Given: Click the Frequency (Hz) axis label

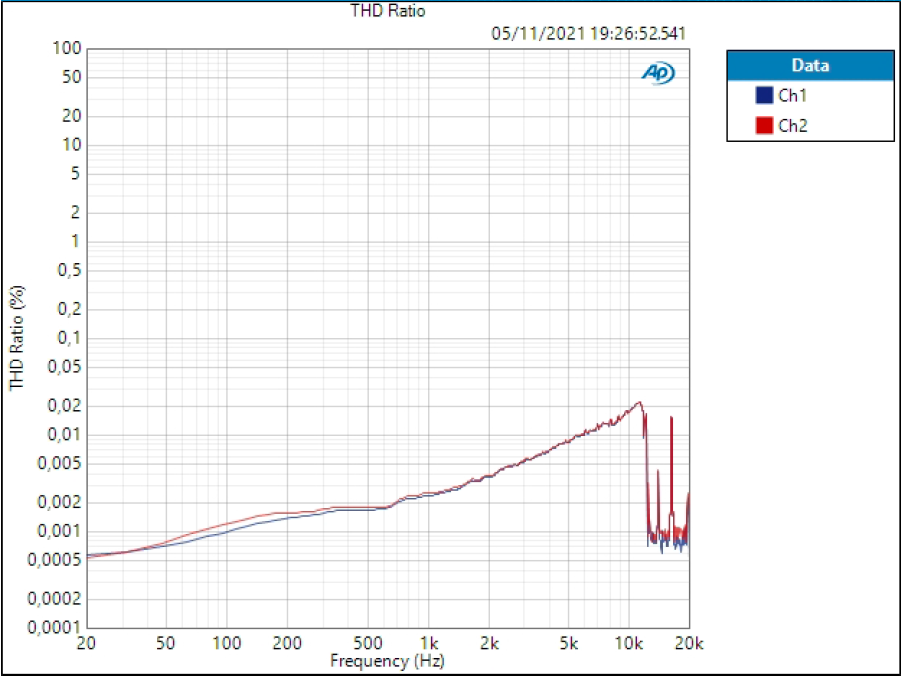Looking at the screenshot, I should [387, 661].
